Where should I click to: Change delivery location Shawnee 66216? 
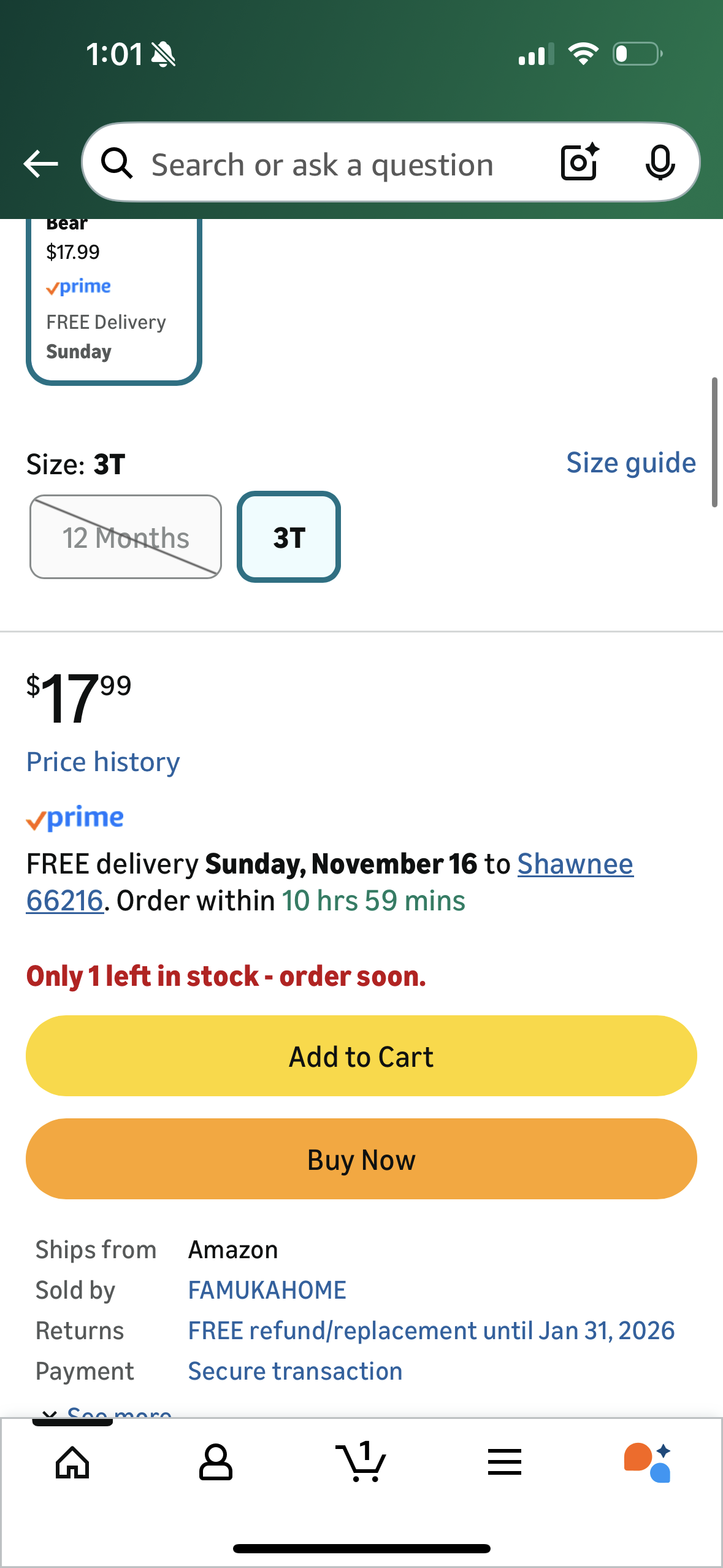575,864
